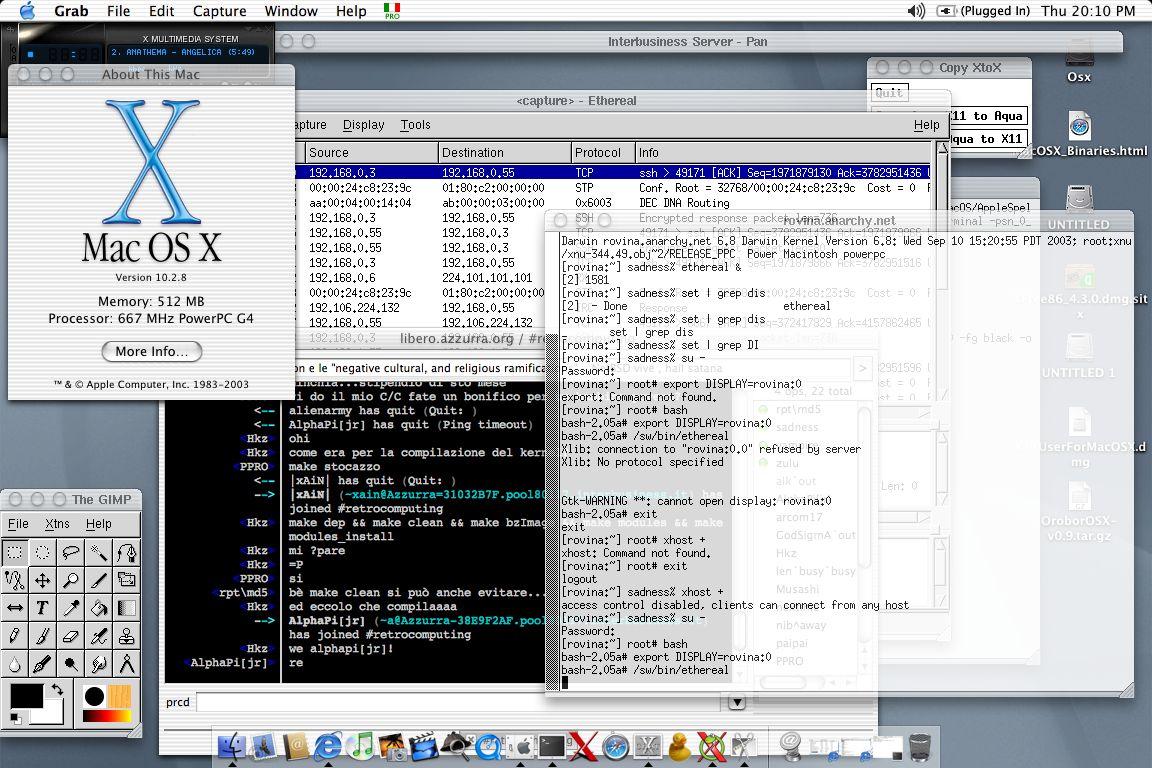Select GIMP's Eraser tool

click(71, 636)
